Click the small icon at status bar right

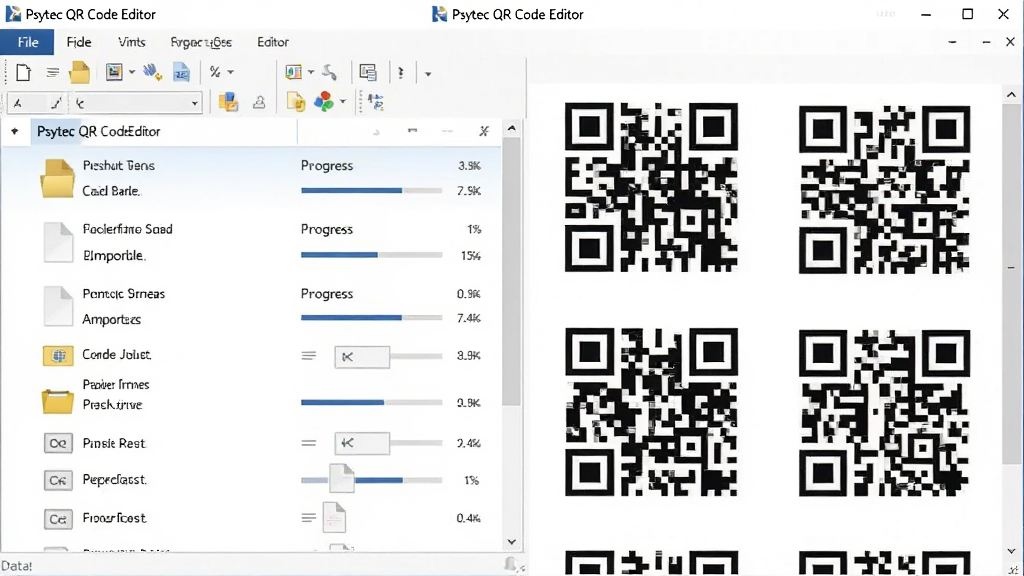[x=511, y=564]
